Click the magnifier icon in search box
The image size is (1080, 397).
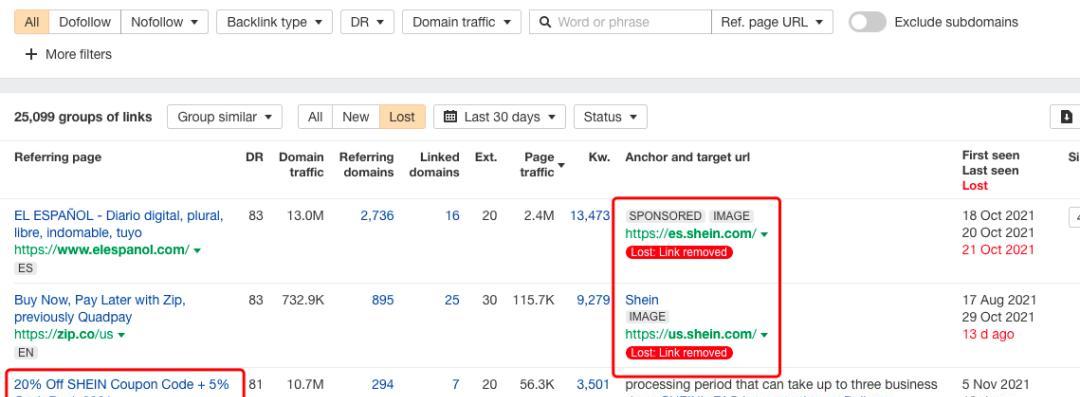click(545, 22)
